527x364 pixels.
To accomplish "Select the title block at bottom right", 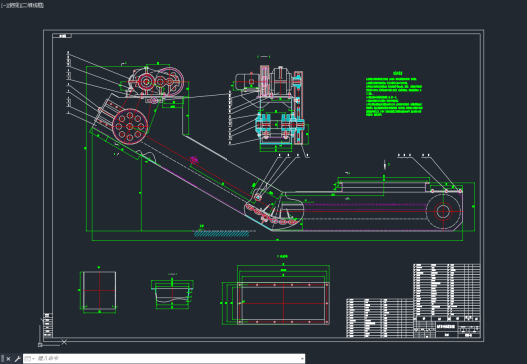I will [x=447, y=329].
